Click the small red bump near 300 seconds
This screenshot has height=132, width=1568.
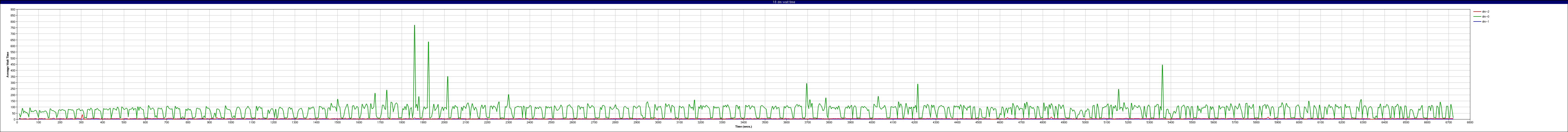(82, 115)
